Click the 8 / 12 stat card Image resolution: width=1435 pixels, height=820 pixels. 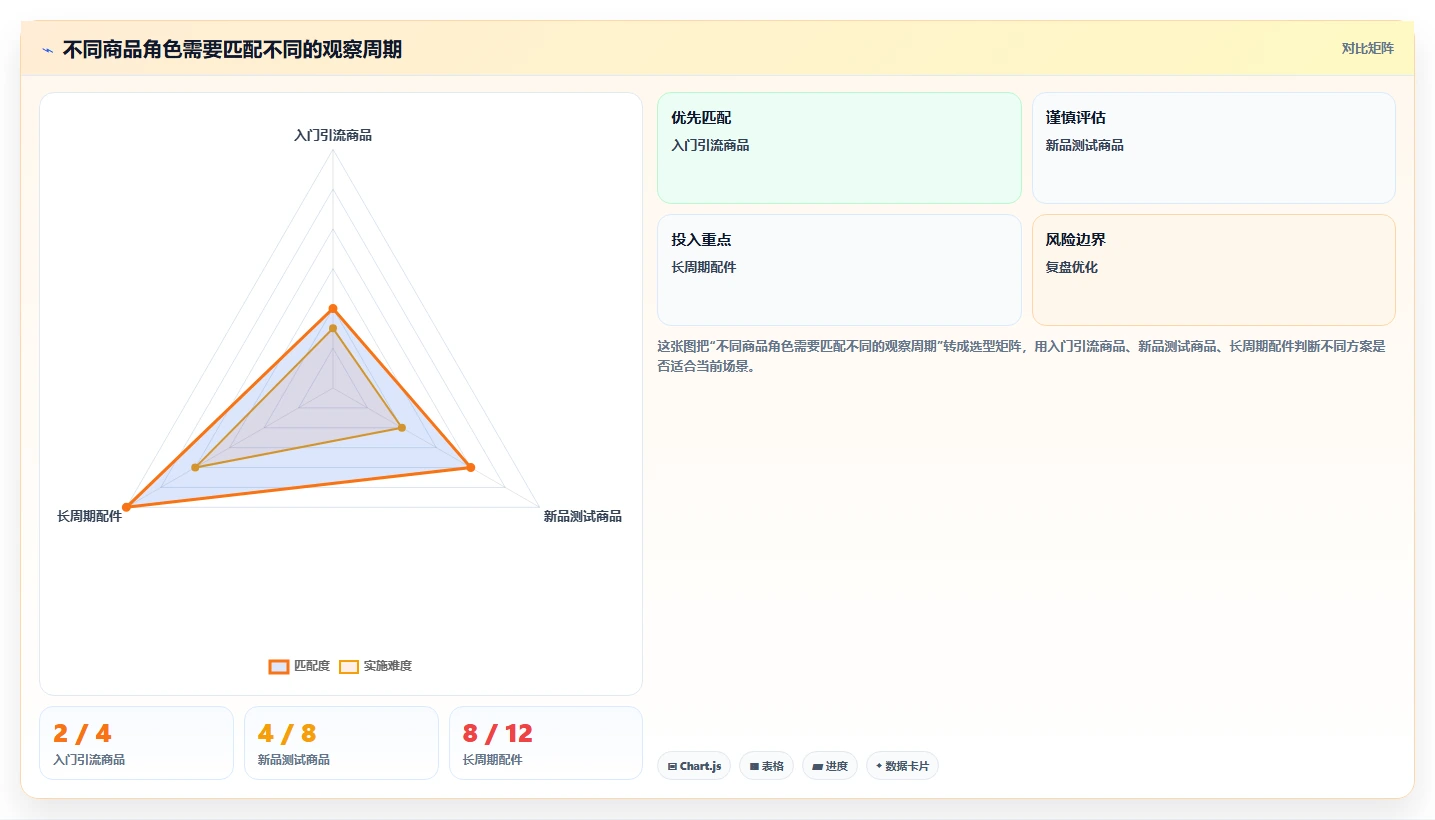(x=546, y=743)
